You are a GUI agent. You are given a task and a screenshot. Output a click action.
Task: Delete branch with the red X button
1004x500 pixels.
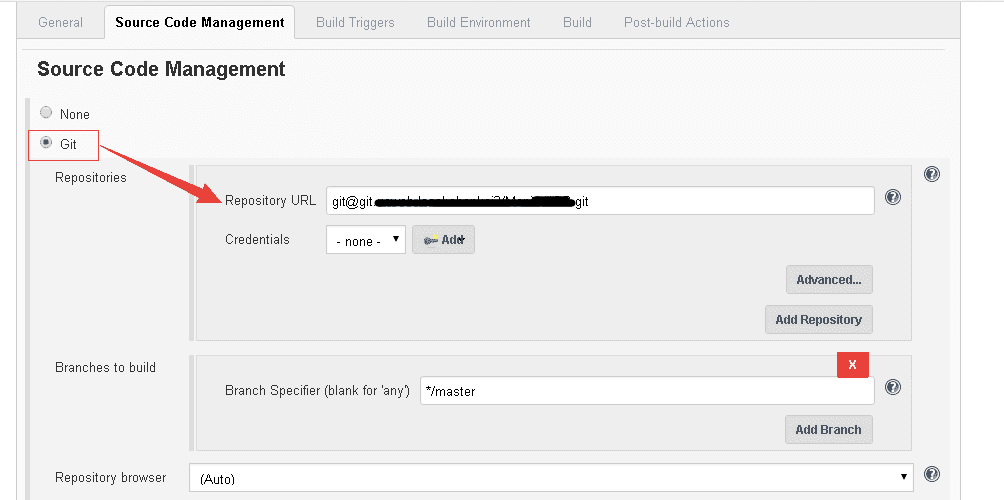(852, 364)
